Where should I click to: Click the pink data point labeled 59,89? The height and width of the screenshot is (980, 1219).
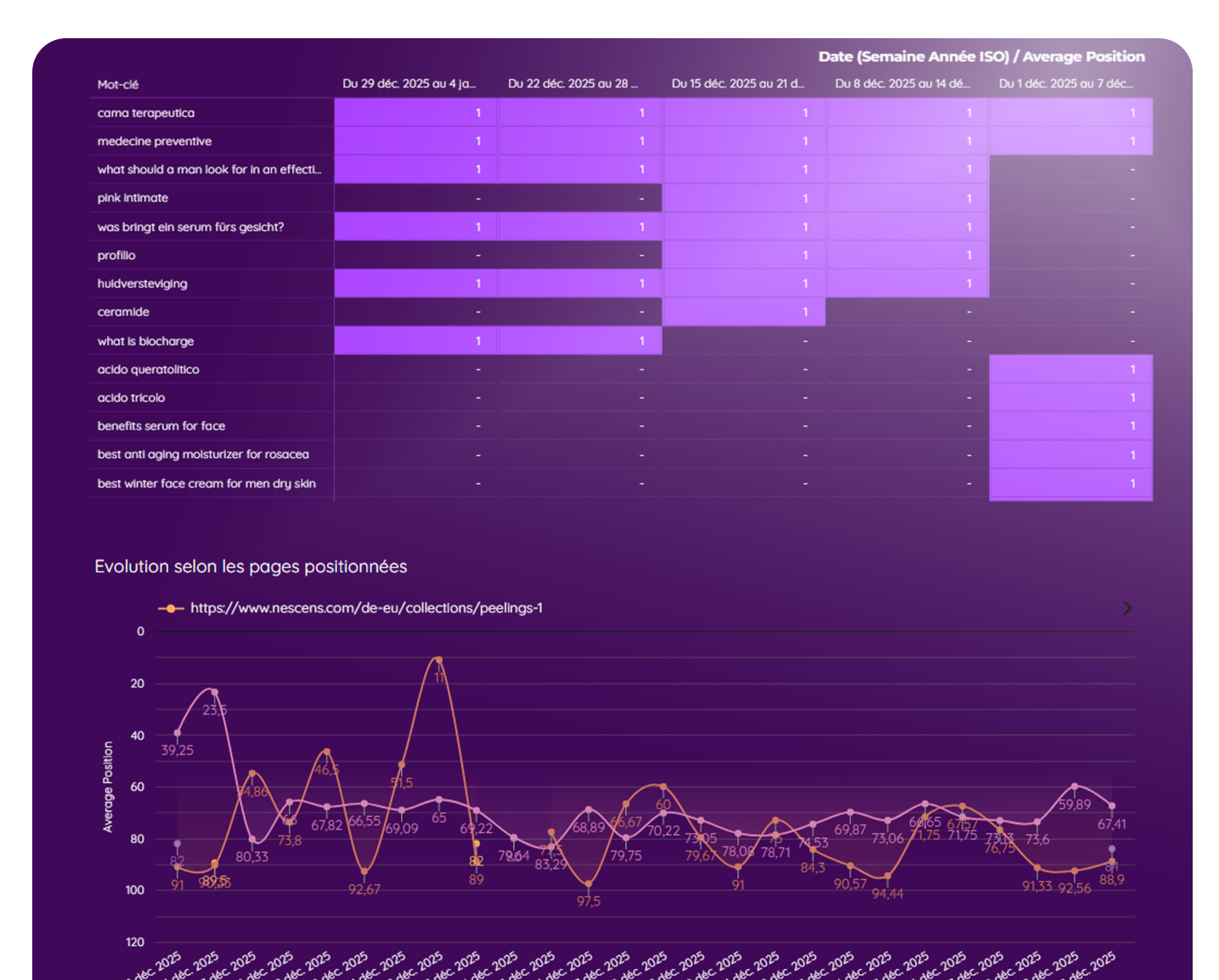[x=1075, y=786]
